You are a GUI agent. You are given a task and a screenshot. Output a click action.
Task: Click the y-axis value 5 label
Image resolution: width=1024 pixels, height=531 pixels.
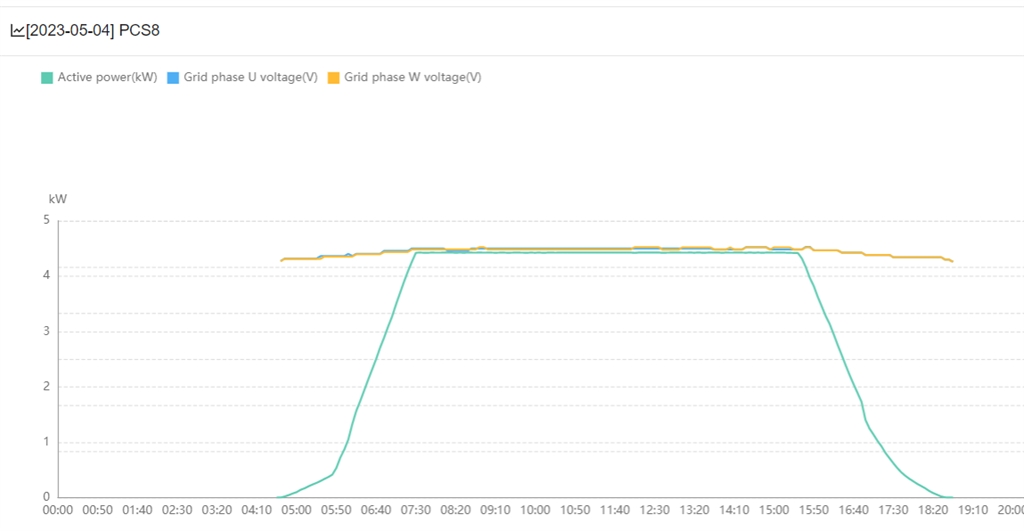(46, 220)
